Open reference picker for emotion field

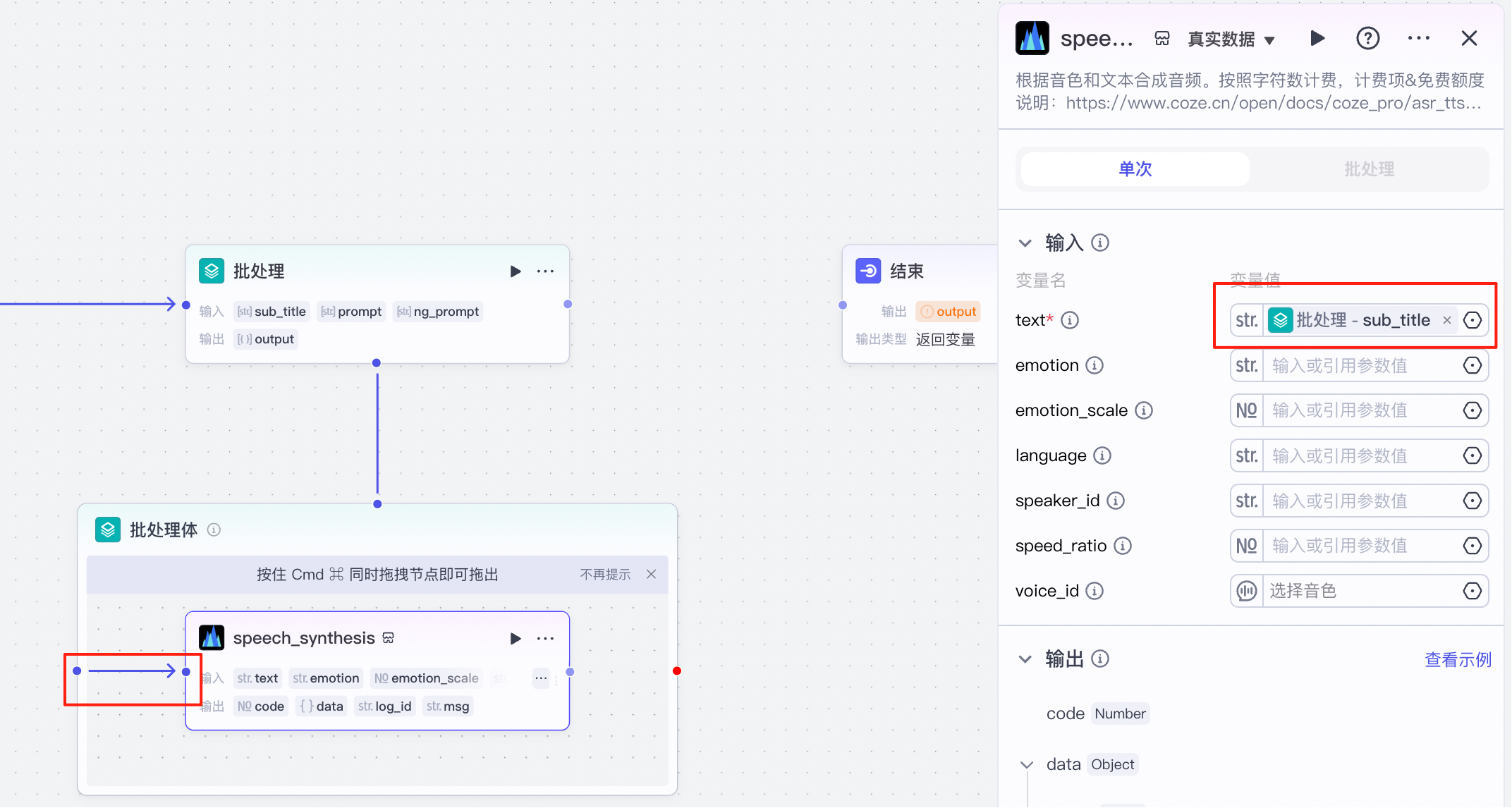(x=1472, y=365)
